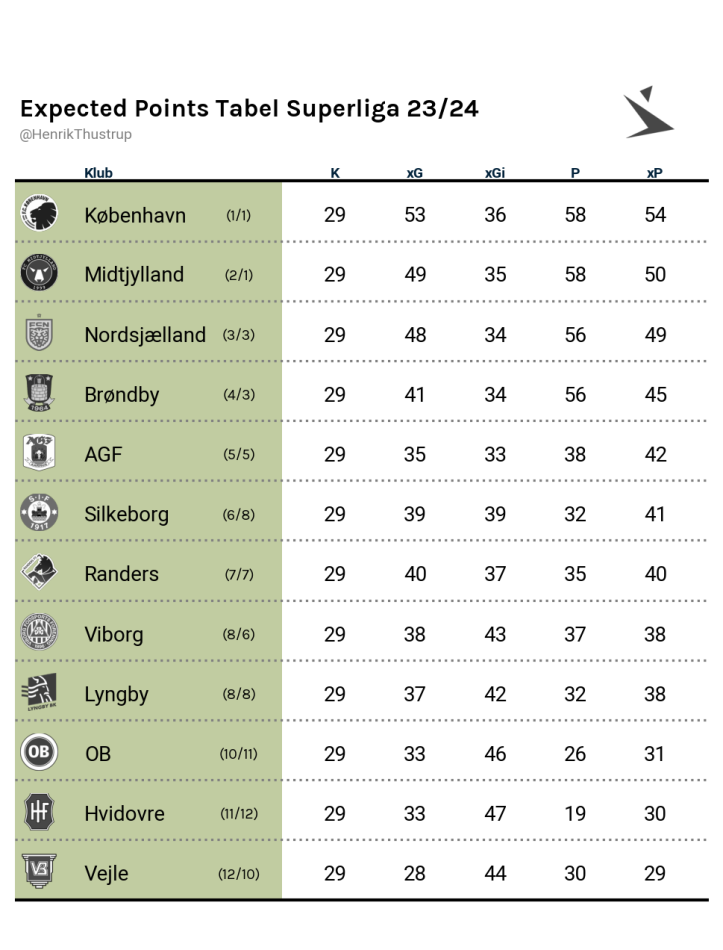723x950 pixels.
Task: Click the OB round logo
Action: [x=39, y=752]
